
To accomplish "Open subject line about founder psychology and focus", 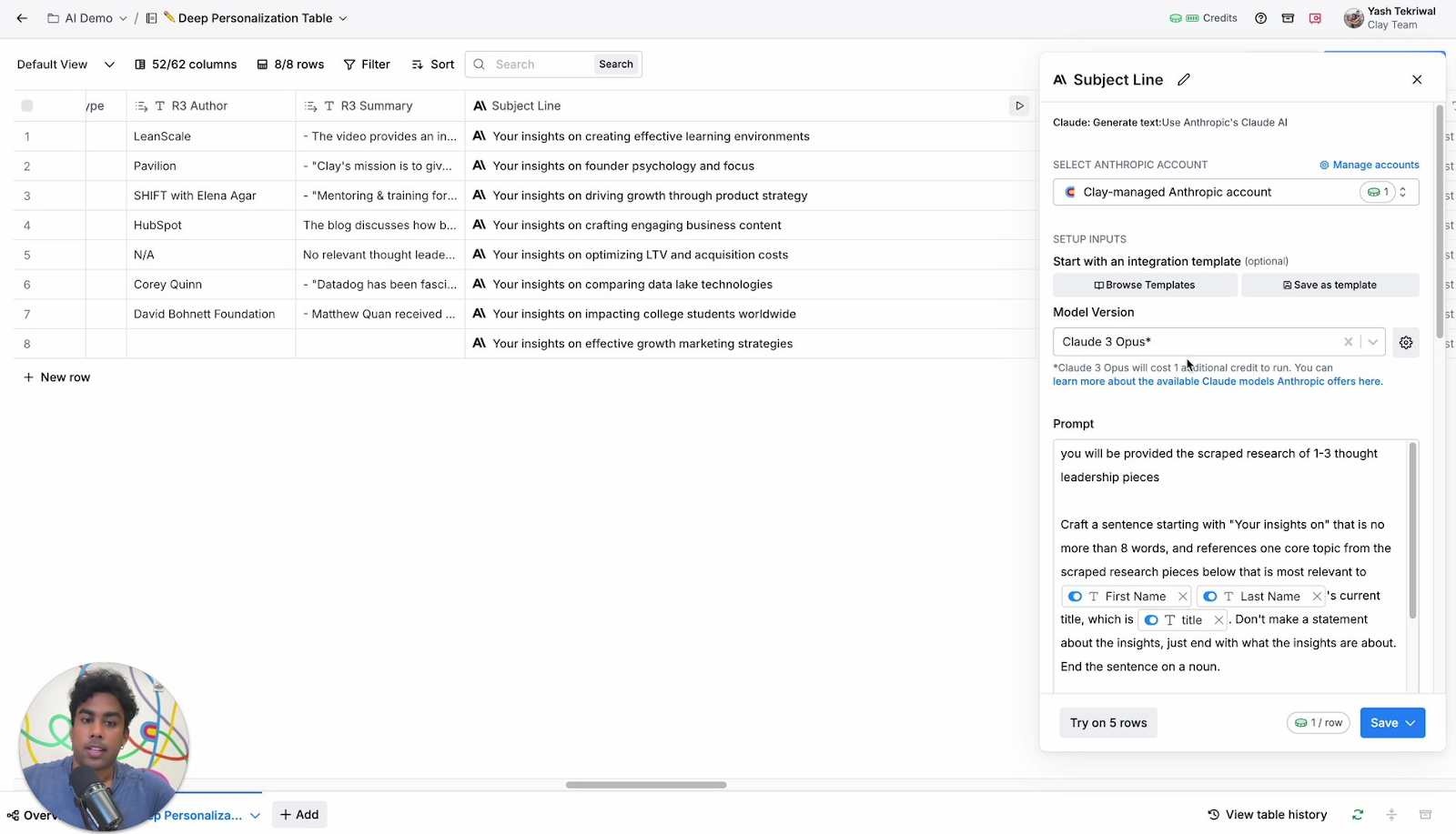I will point(752,166).
